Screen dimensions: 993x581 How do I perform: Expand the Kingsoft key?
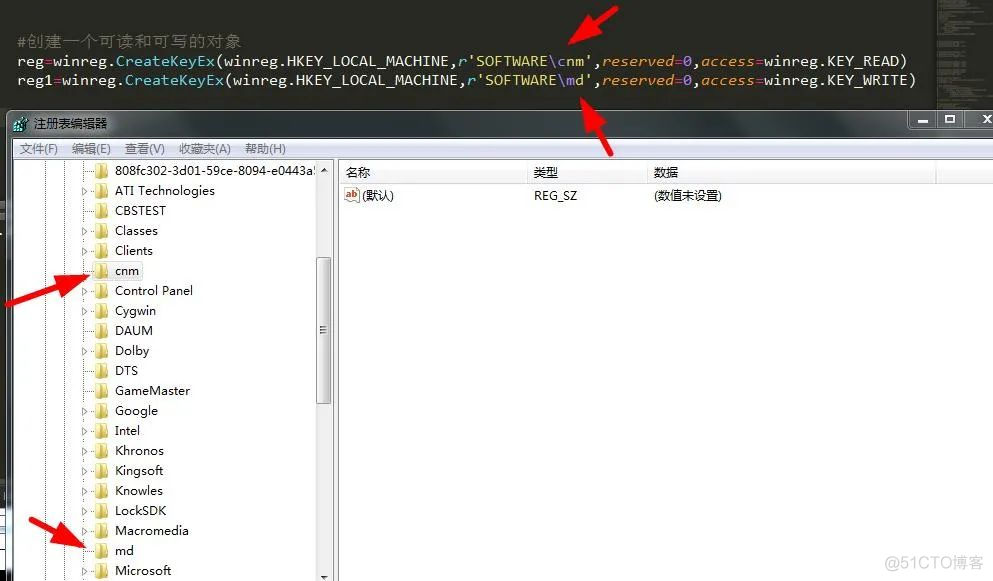(x=86, y=470)
